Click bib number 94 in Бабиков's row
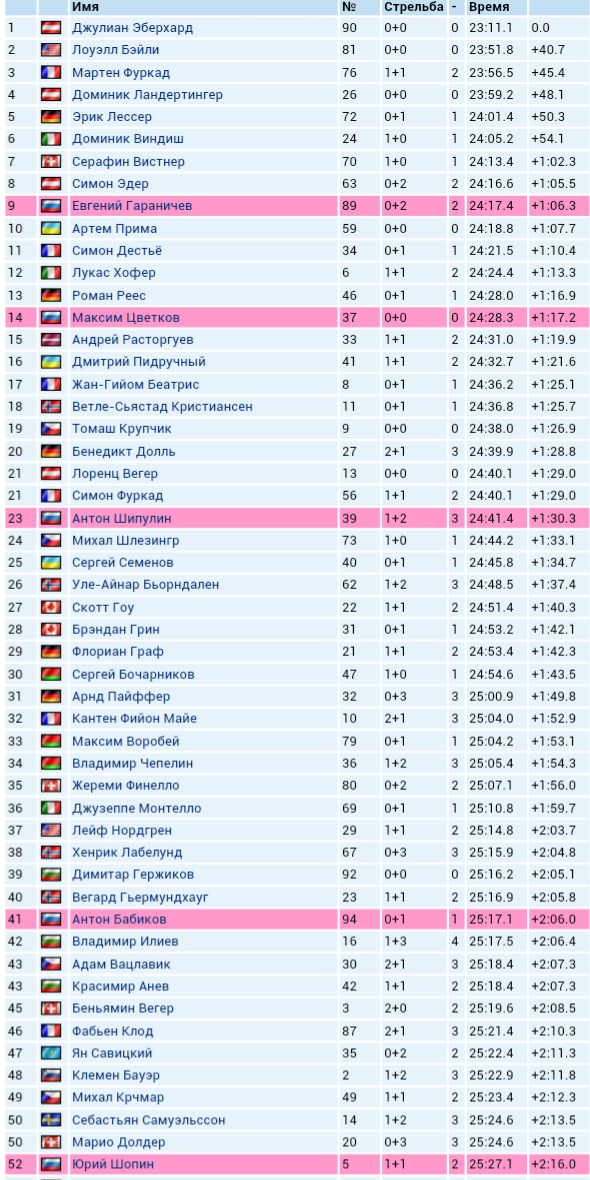590x1180 pixels. point(349,920)
